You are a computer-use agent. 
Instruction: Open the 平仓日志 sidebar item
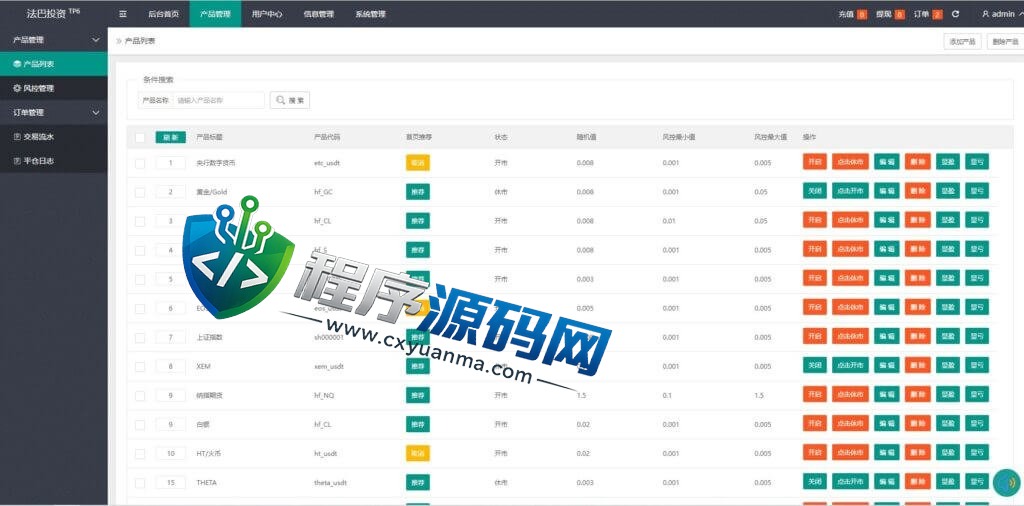(x=54, y=161)
